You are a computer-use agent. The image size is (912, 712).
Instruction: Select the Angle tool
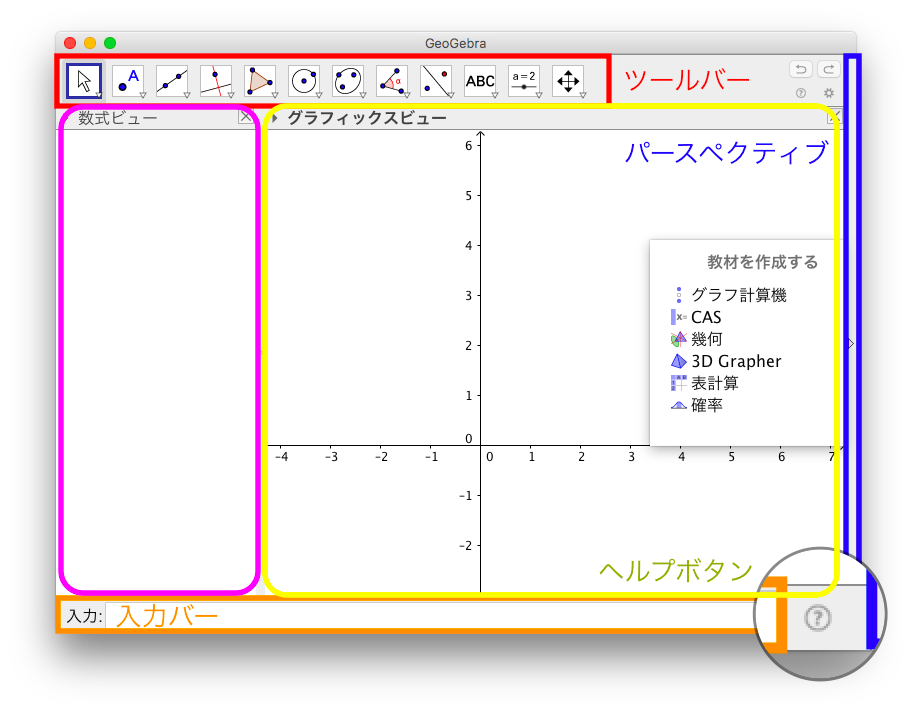393,81
